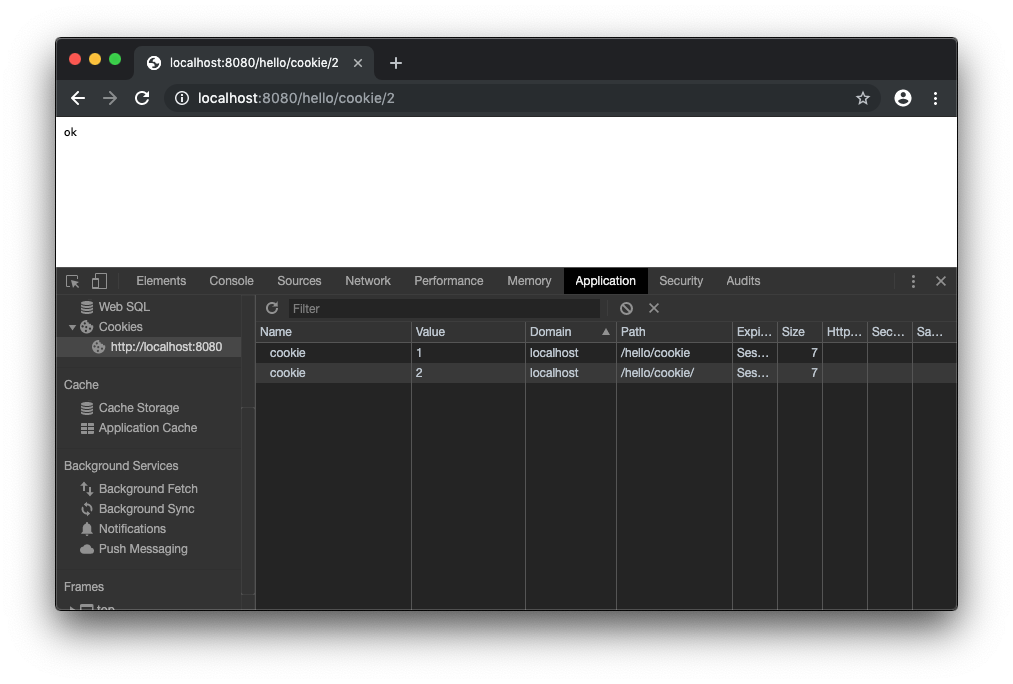Sort by the Name column header
The width and height of the screenshot is (1013, 684).
click(x=333, y=332)
